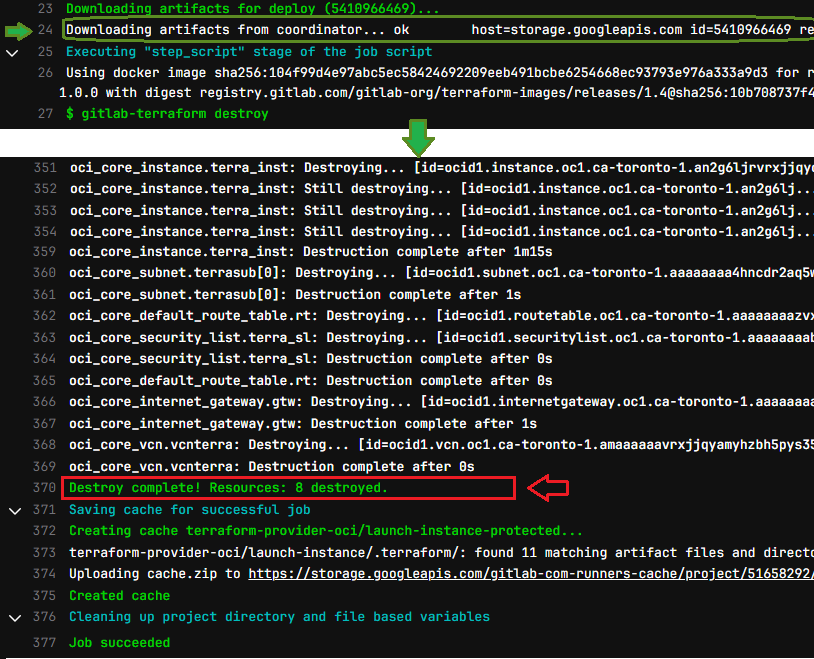
Task: Click line number 353 in the log
Action: [45, 210]
